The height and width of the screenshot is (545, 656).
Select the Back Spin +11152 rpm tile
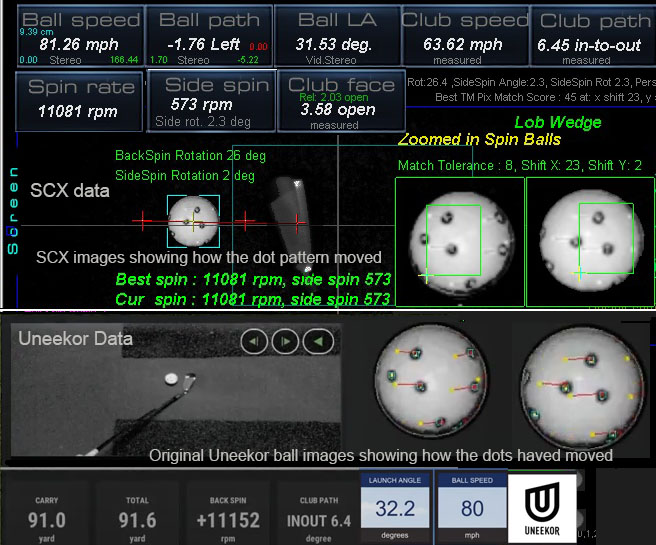(x=229, y=511)
